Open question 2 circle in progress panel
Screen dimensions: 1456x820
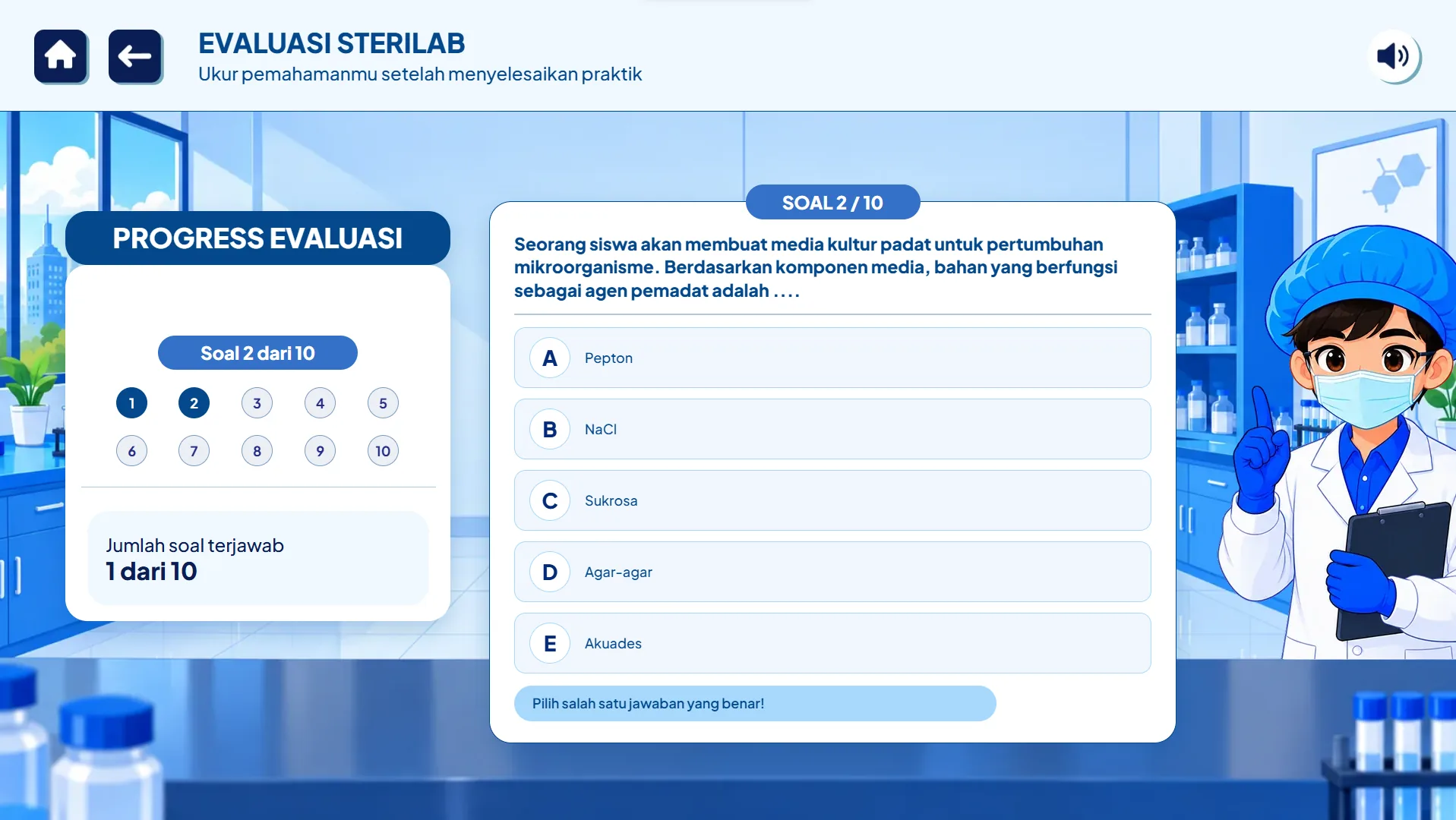[x=194, y=403]
